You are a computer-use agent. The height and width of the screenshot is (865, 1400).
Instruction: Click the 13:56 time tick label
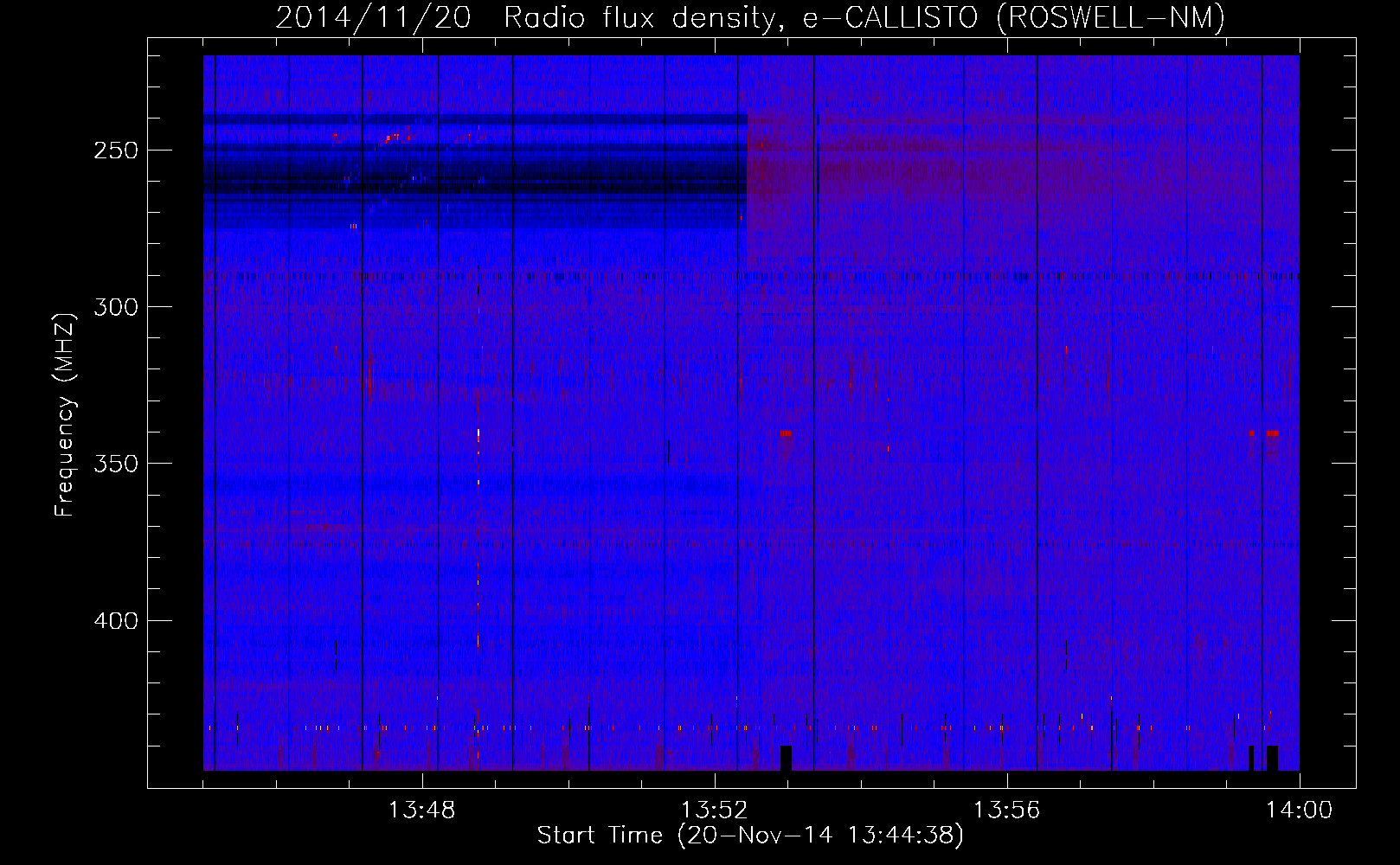click(x=1006, y=811)
